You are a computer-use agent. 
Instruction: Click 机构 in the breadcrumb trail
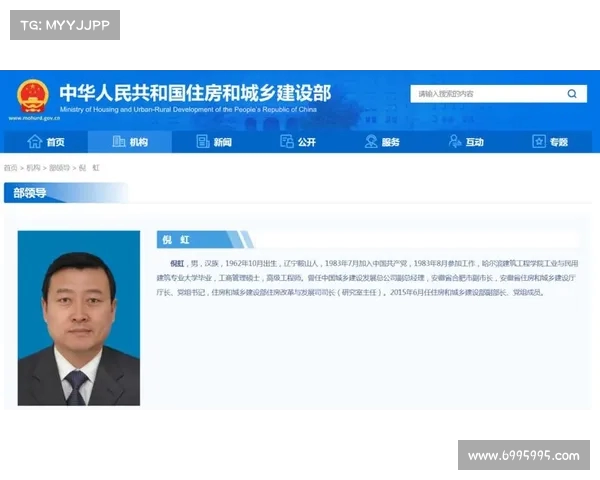[x=33, y=168]
